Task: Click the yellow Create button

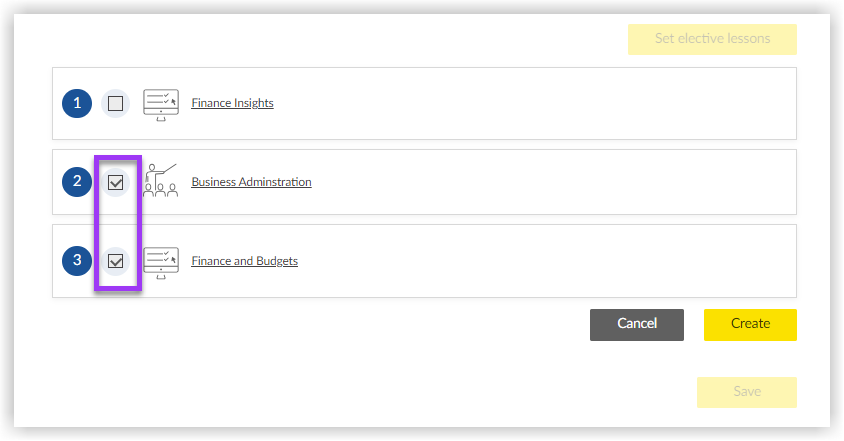Action: 750,325
